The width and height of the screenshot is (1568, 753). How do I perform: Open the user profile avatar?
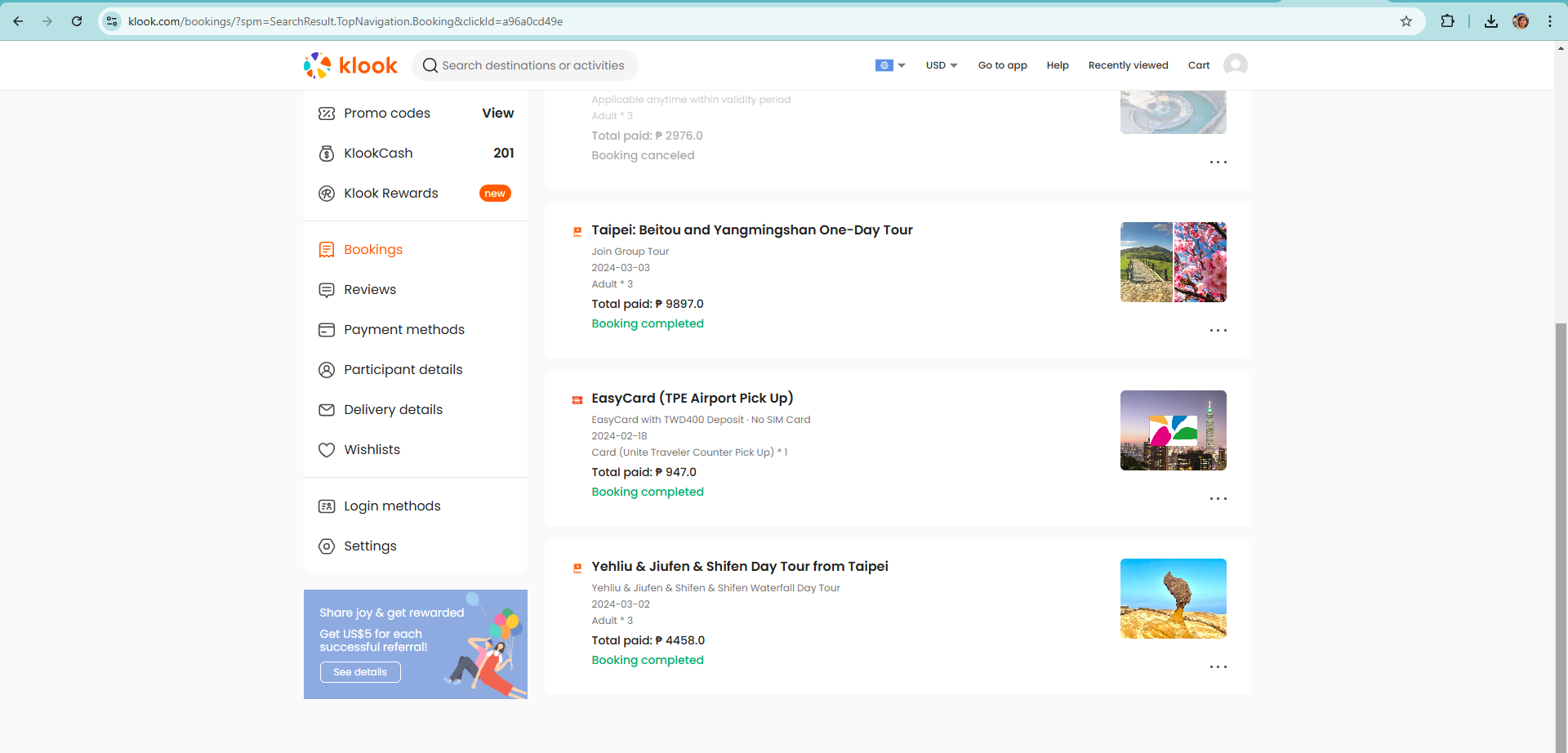(x=1235, y=65)
